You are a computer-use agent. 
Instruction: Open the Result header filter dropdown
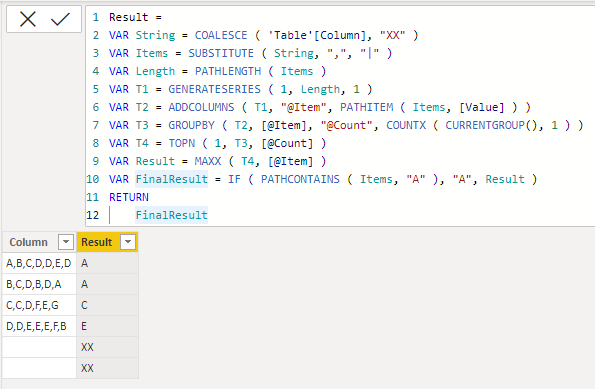pyautogui.click(x=128, y=242)
